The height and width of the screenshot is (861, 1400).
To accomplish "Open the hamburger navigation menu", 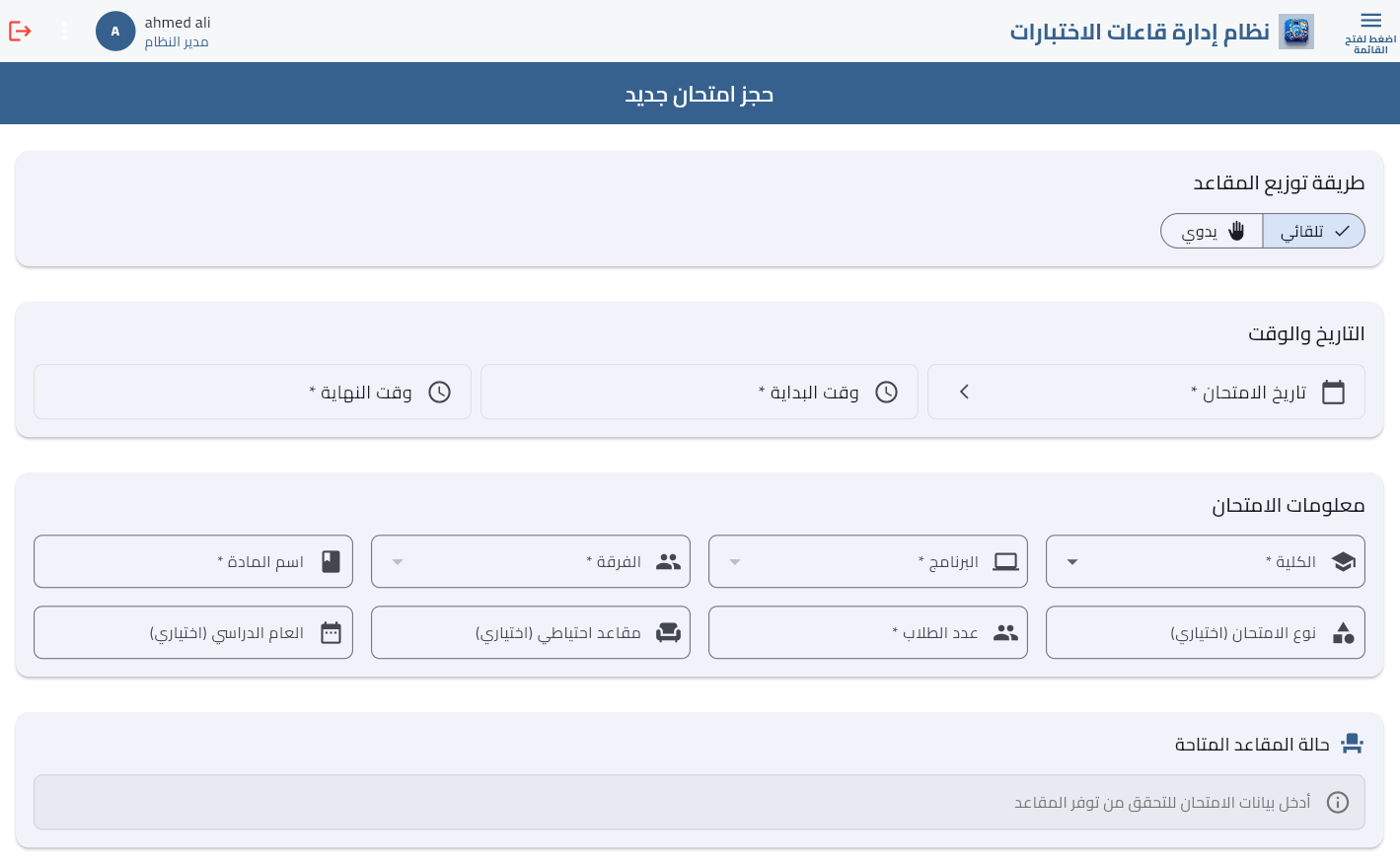I will [x=1370, y=20].
